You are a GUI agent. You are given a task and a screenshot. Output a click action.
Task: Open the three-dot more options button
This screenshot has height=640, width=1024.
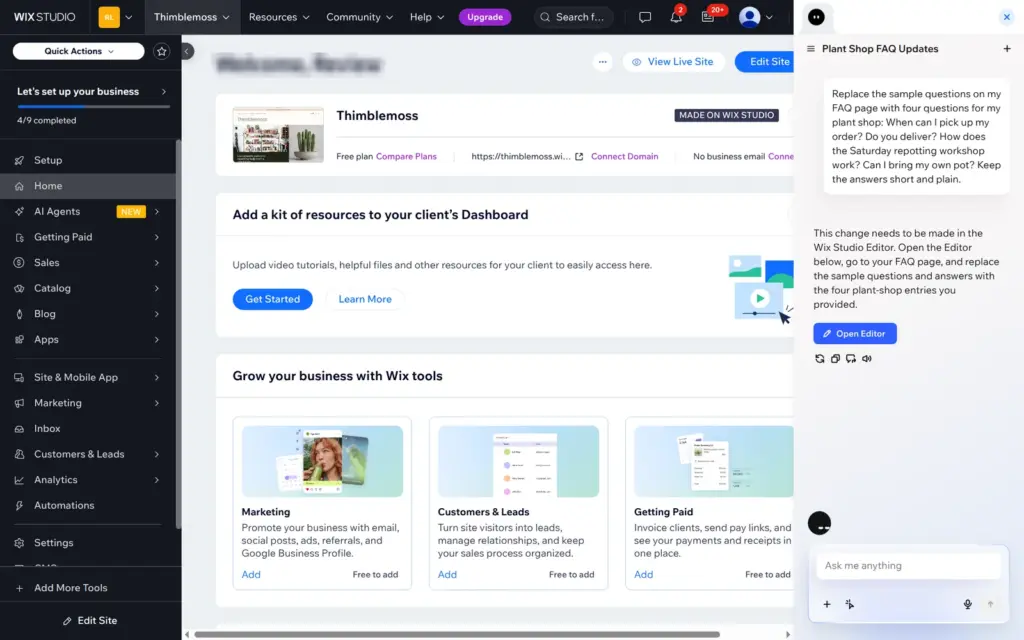602,62
